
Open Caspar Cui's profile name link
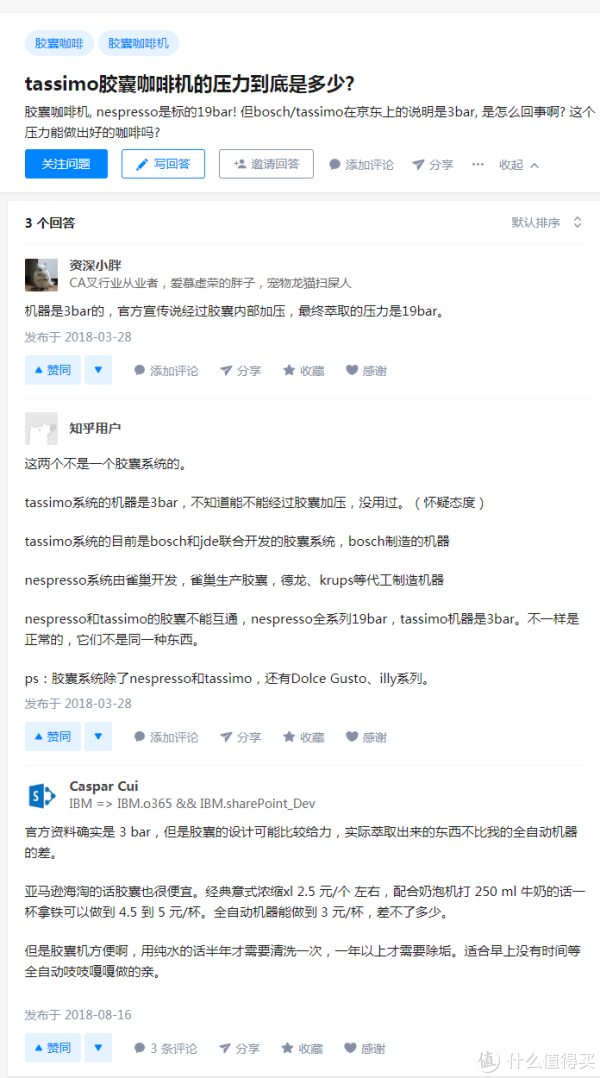pyautogui.click(x=104, y=786)
